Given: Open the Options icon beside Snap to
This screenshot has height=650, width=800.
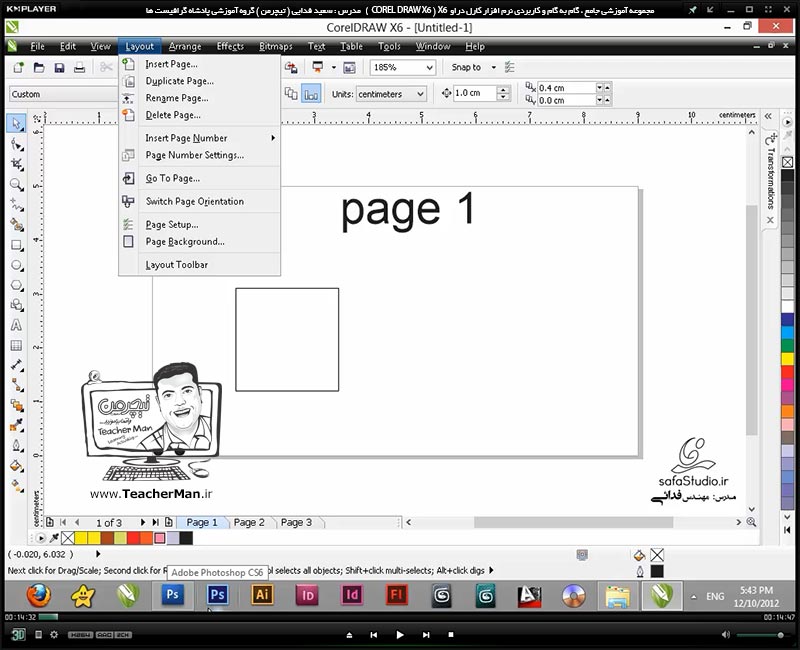Looking at the screenshot, I should tap(509, 67).
